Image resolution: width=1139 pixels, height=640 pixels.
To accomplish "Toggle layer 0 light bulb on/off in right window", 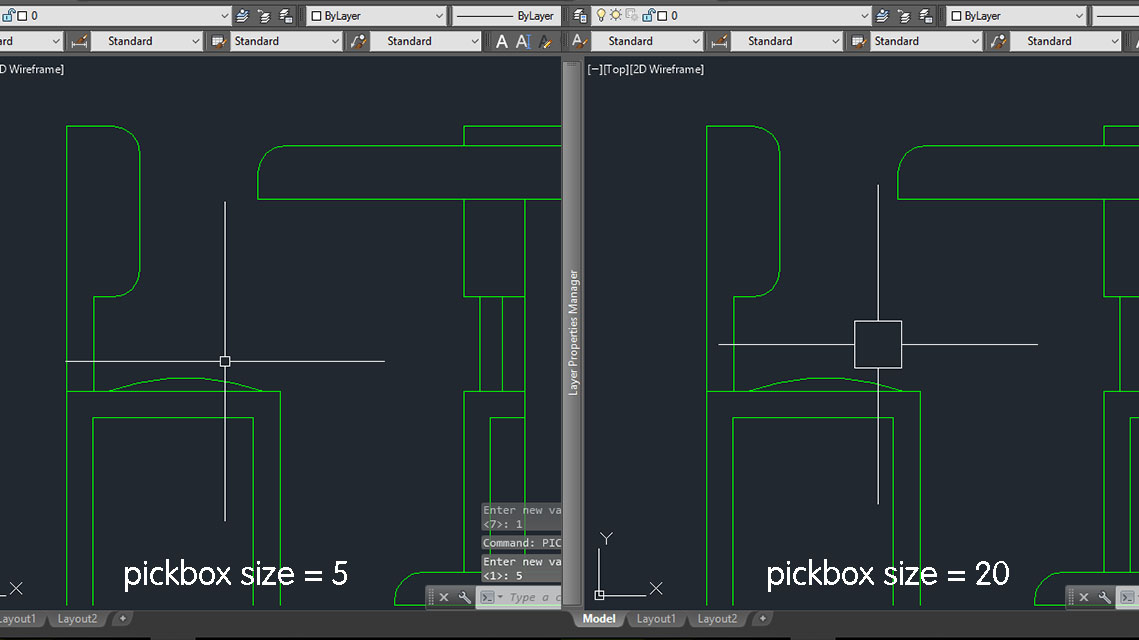I will tap(601, 15).
